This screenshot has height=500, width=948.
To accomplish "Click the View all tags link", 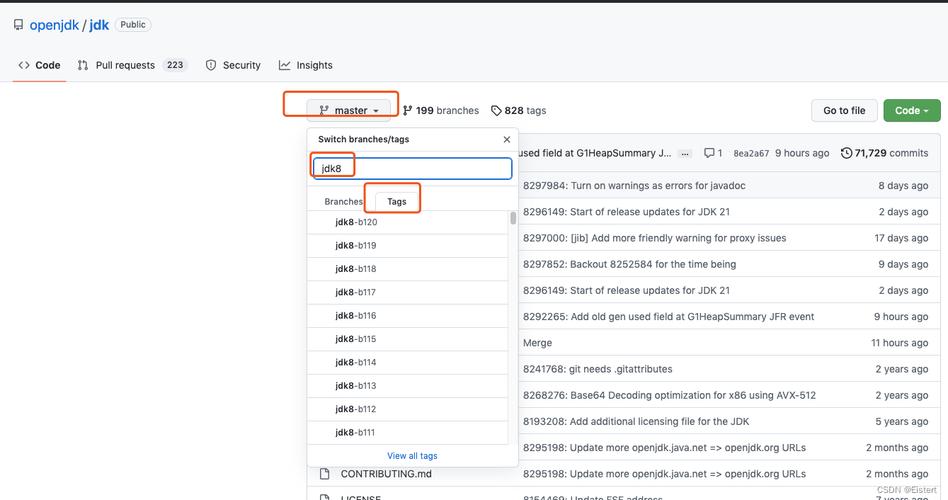I will point(412,456).
